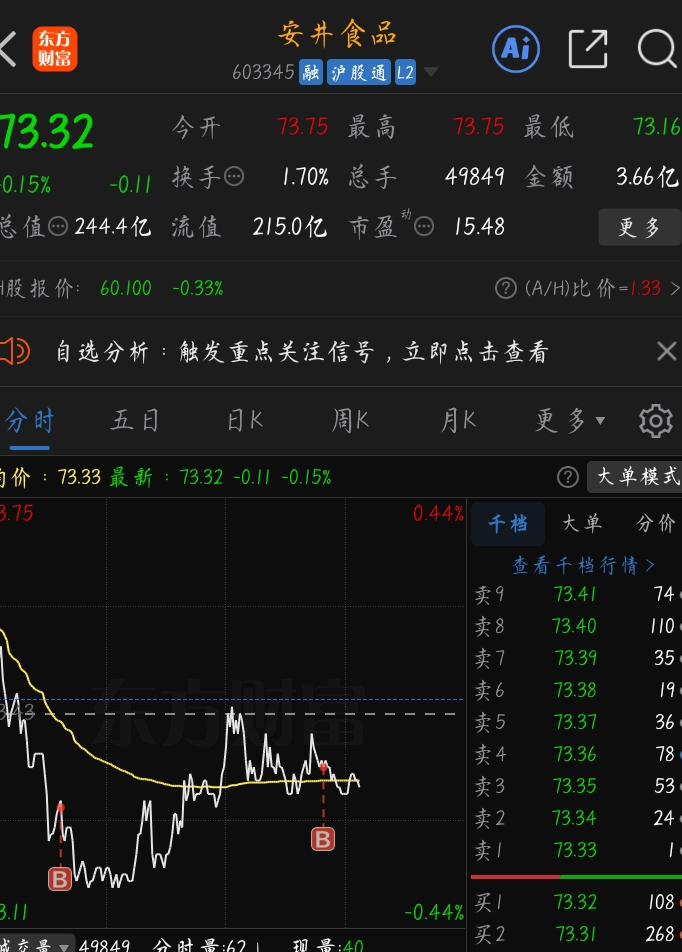Open chart settings gear icon

tap(656, 421)
